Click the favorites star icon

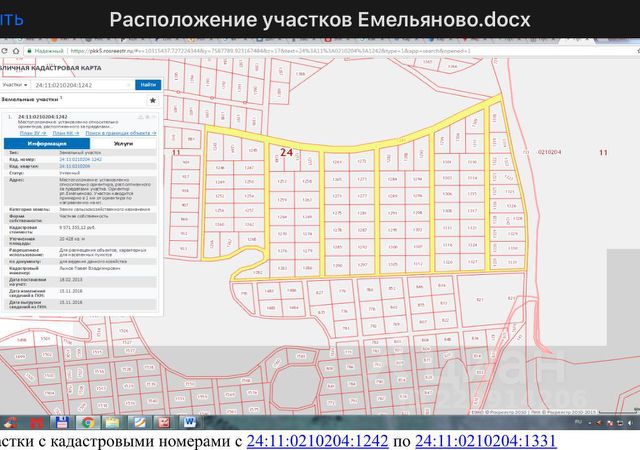tap(152, 100)
